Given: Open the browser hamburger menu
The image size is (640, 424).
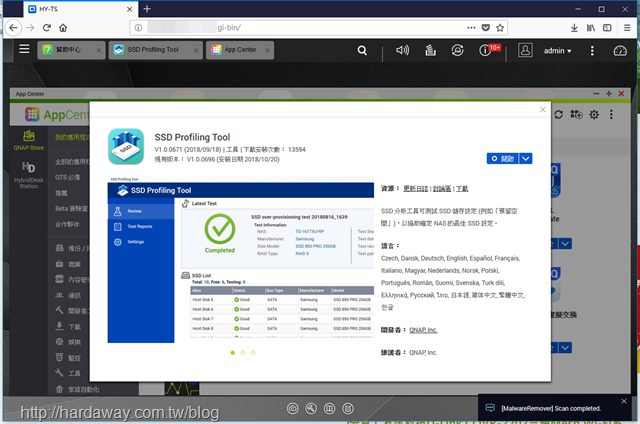Looking at the screenshot, I should click(x=627, y=28).
